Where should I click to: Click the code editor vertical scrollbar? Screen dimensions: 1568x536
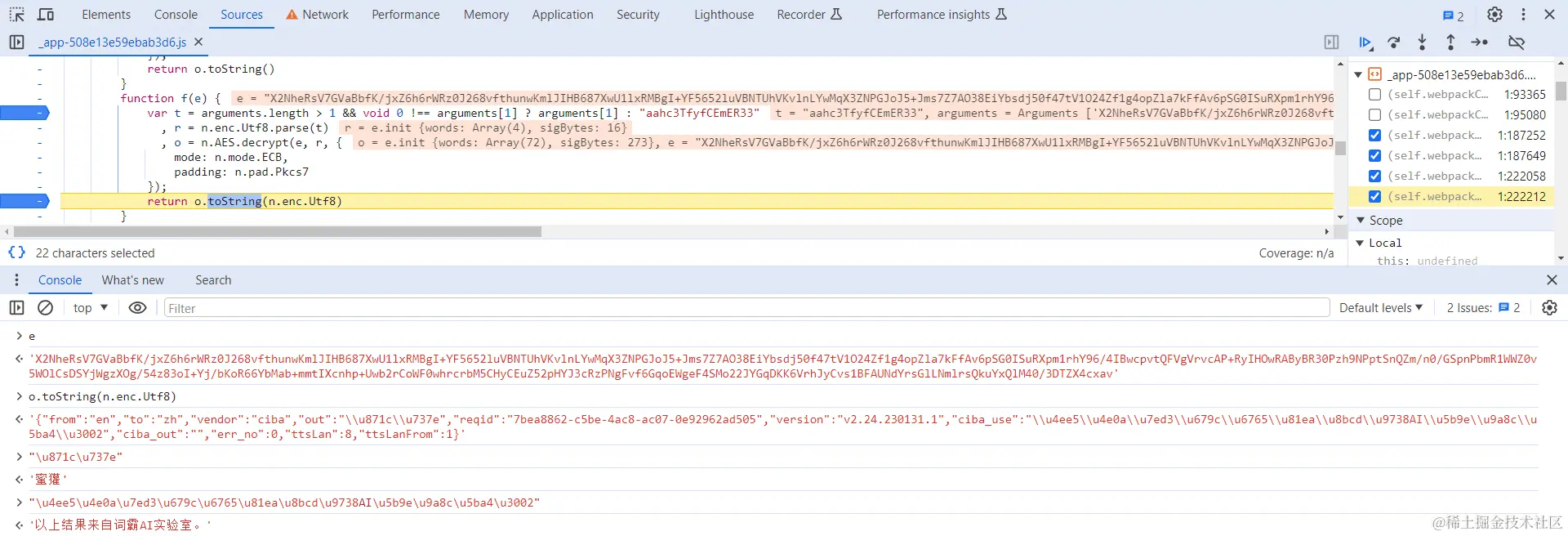1340,148
